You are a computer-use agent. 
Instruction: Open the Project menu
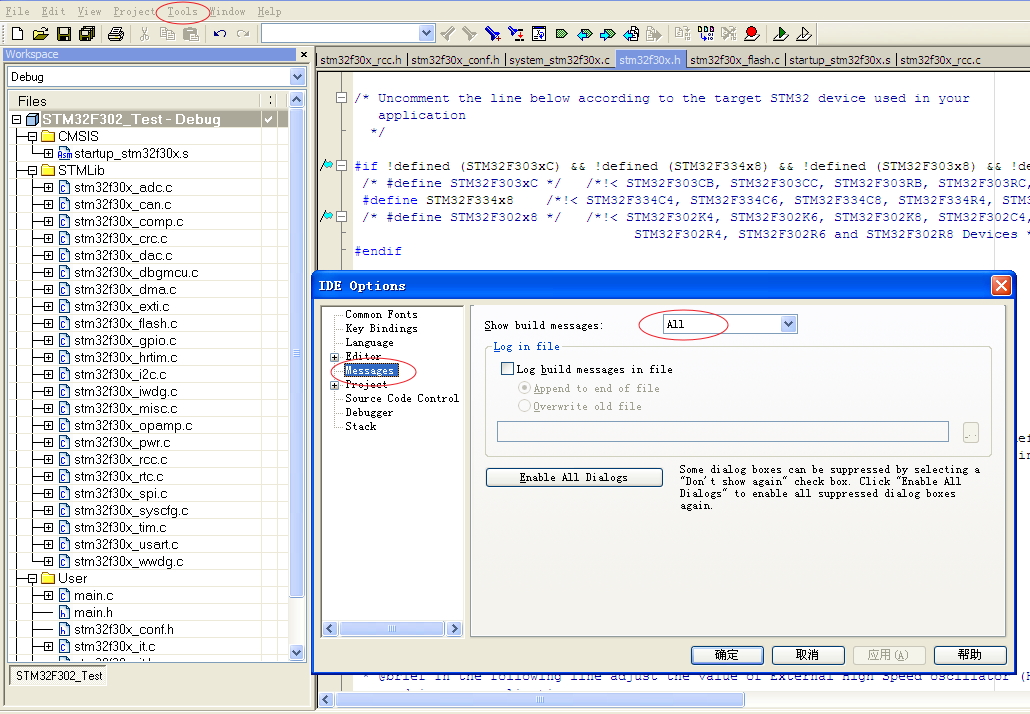coord(134,11)
